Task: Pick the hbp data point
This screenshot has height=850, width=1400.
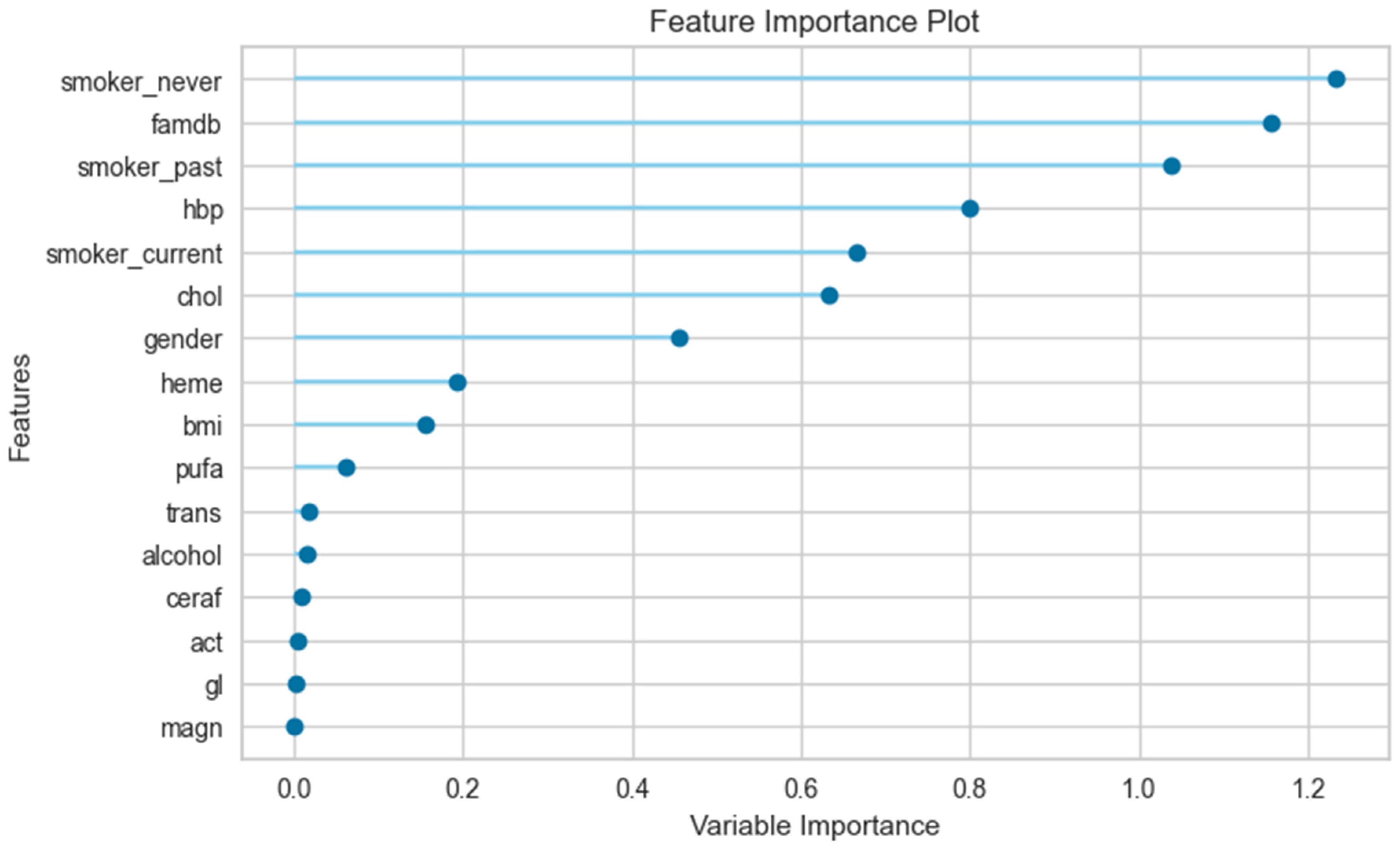Action: [970, 209]
